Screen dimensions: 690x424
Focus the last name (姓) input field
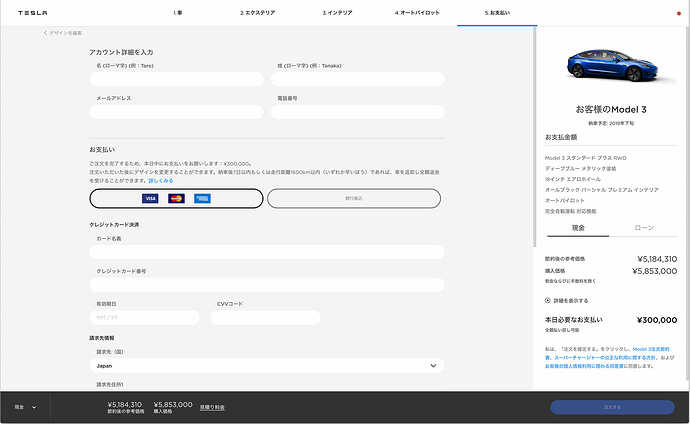click(x=357, y=79)
